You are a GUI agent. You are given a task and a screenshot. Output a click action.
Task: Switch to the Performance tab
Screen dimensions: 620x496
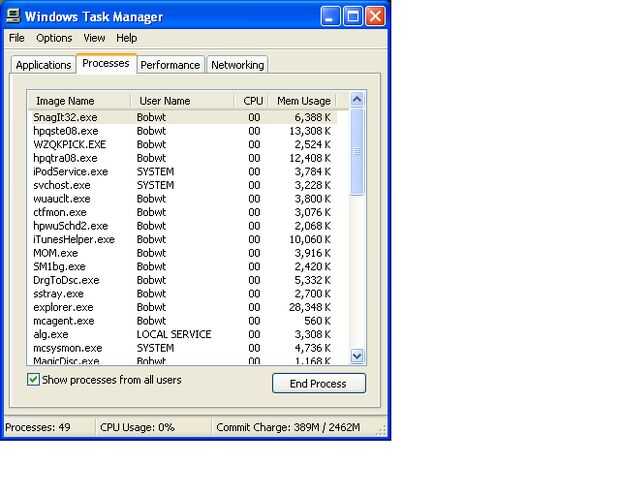170,65
